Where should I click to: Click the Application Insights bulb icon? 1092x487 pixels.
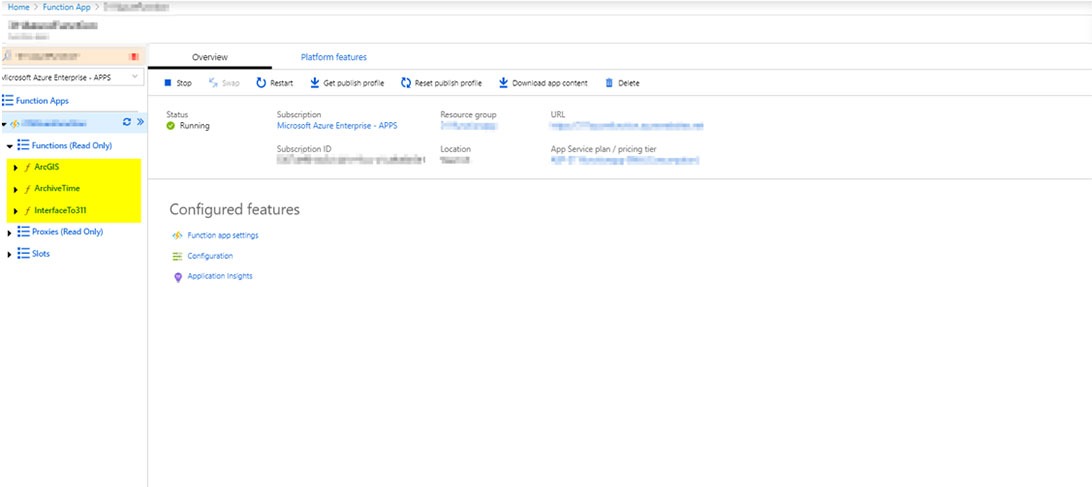pyautogui.click(x=178, y=277)
